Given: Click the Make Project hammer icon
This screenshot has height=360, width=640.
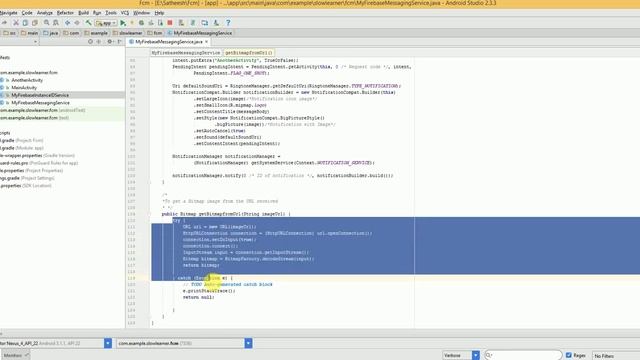Looking at the screenshot, I should click(x=88, y=23).
